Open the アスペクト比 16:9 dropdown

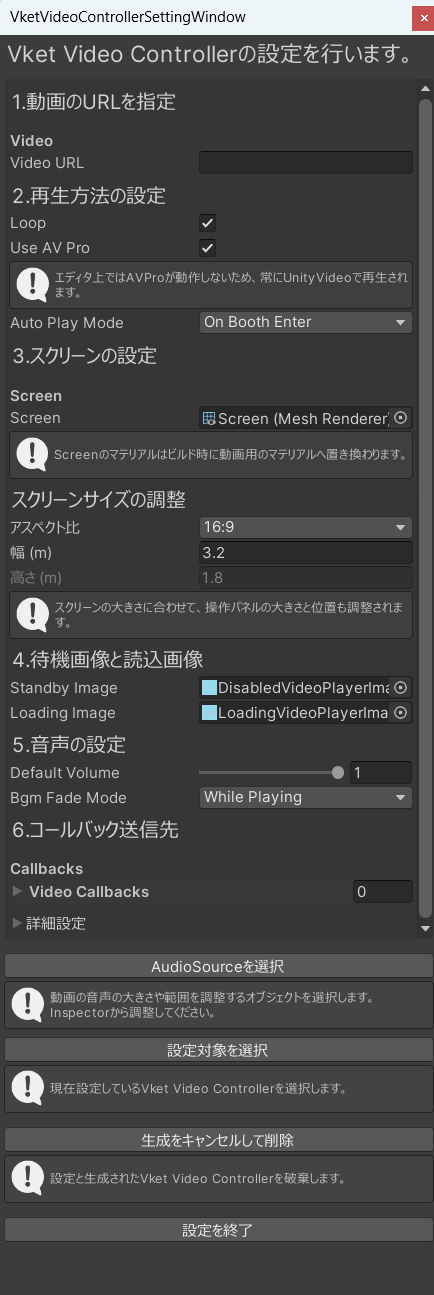[306, 527]
